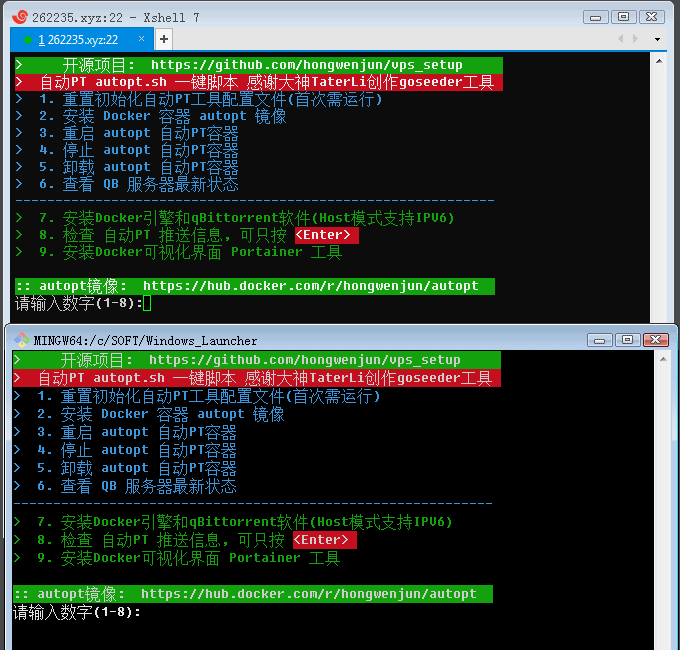
Task: Click the MINGW64 prompt line 请输入数字(1-8):
Action: pyautogui.click(x=77, y=612)
